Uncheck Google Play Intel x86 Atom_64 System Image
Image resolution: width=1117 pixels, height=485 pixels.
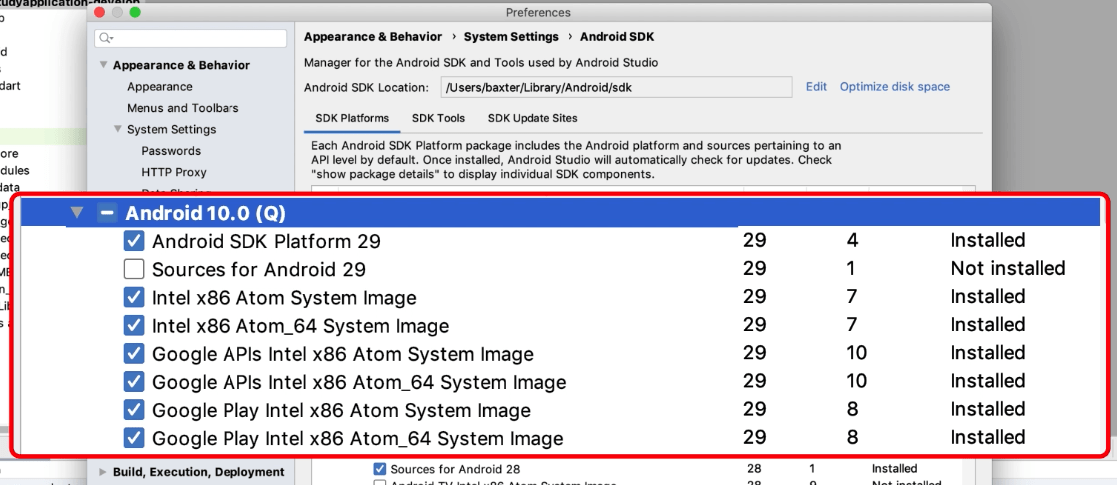[x=133, y=438]
